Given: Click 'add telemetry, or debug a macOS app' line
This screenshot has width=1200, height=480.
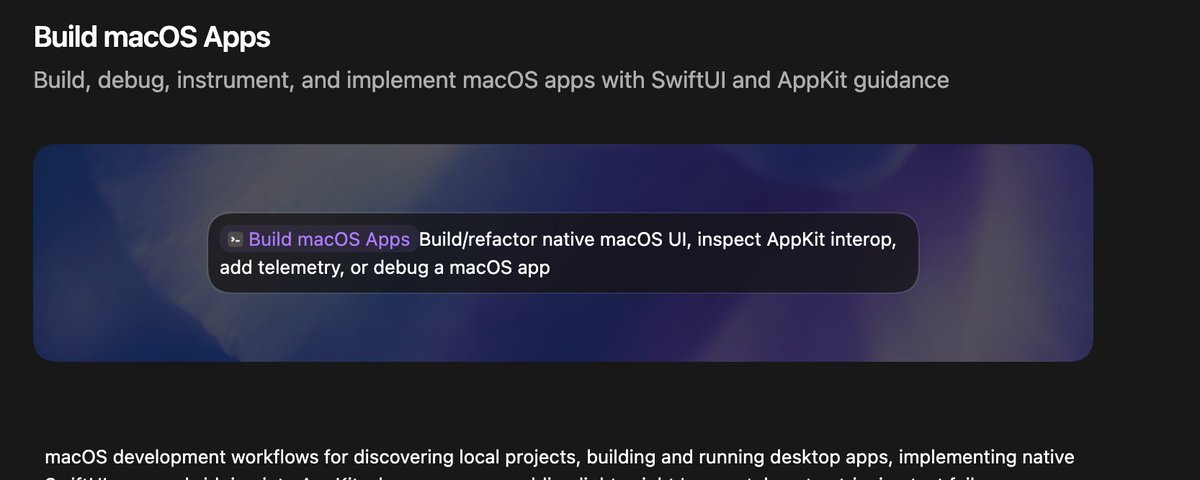Looking at the screenshot, I should [385, 268].
